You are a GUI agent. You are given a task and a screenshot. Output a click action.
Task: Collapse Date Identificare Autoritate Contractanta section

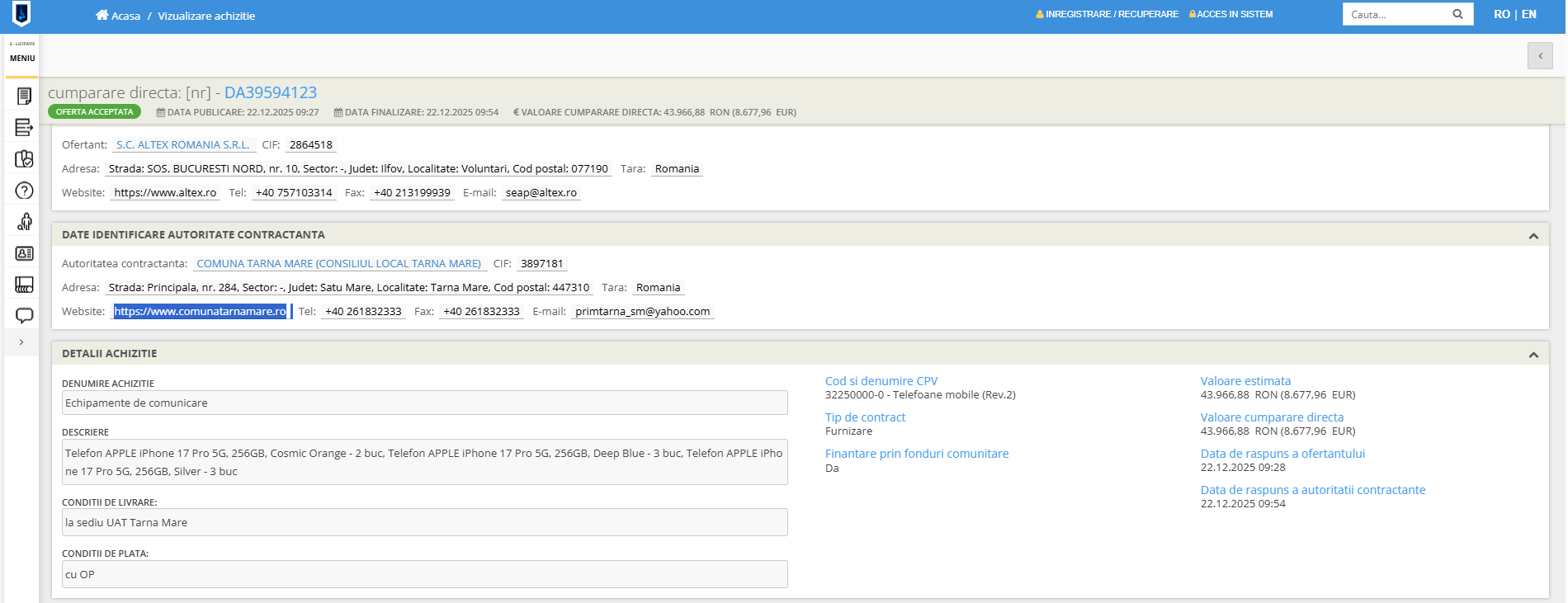pos(1533,236)
